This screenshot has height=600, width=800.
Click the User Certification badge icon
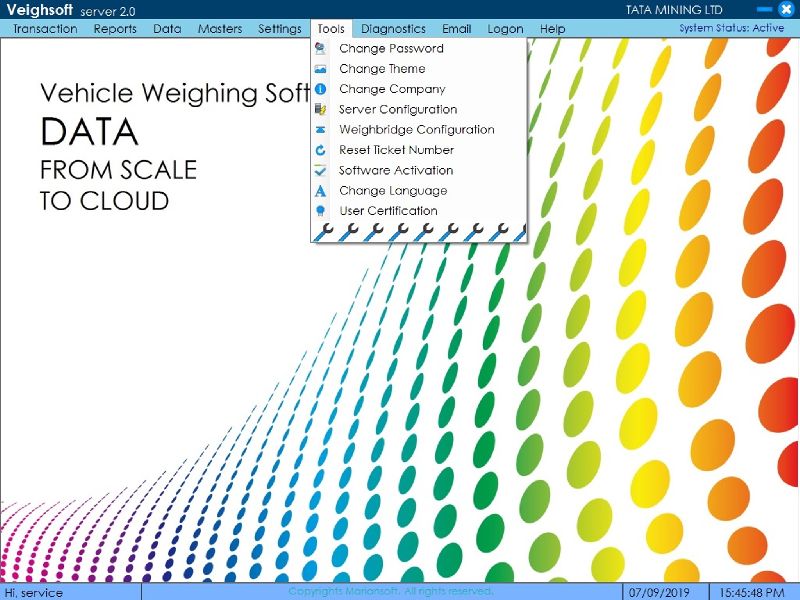pos(320,211)
